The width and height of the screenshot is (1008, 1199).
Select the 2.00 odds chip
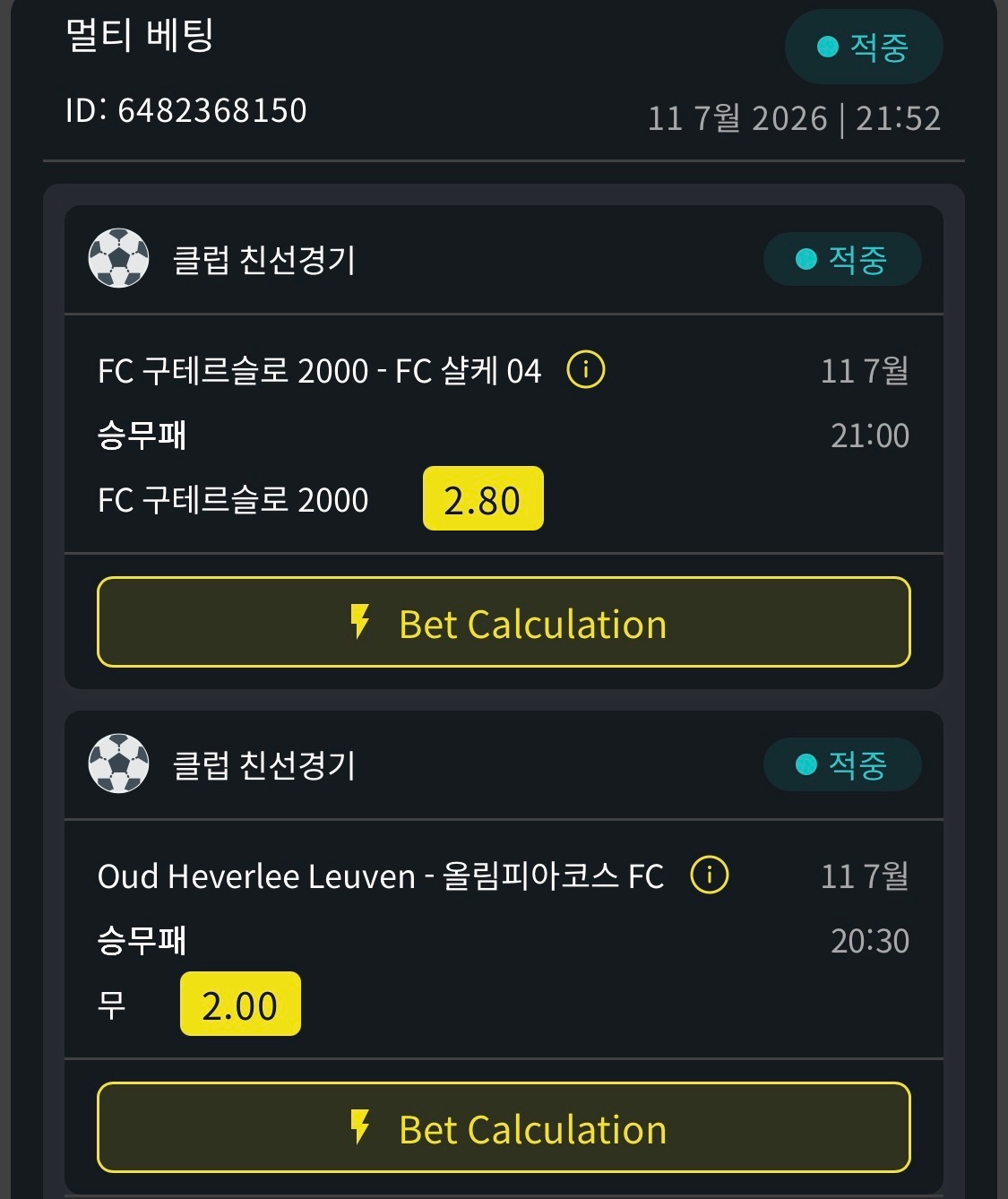240,1004
